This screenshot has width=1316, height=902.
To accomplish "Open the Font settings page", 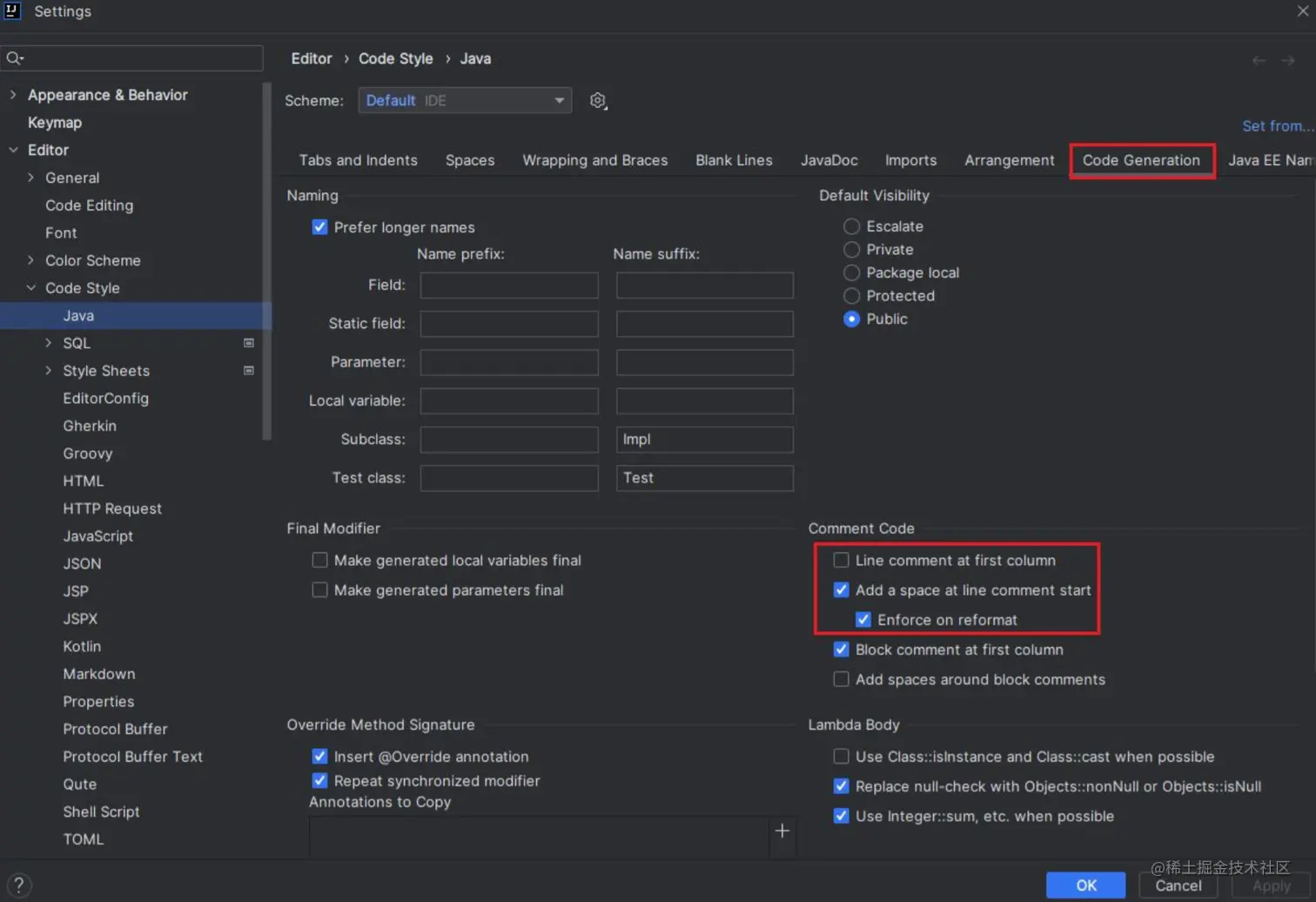I will (61, 233).
